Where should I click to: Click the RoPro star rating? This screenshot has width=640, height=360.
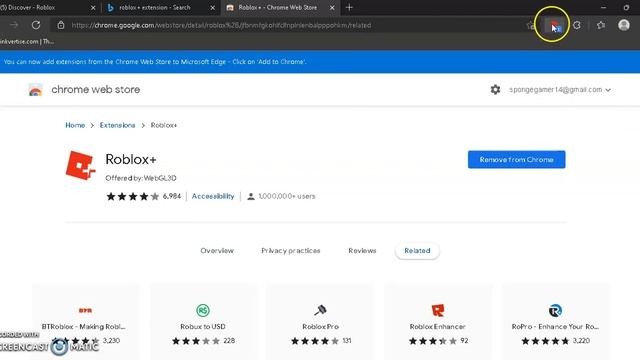click(545, 341)
